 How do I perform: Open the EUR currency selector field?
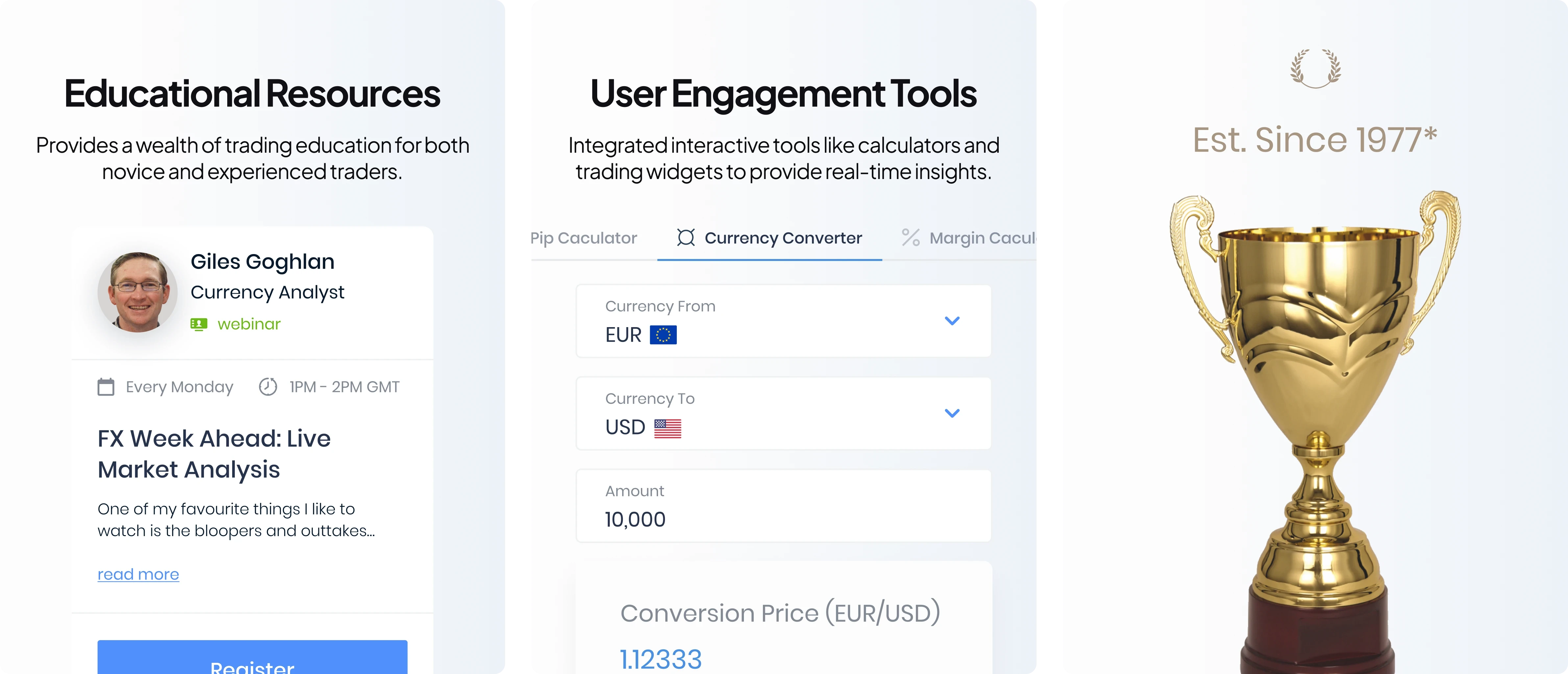click(x=783, y=321)
